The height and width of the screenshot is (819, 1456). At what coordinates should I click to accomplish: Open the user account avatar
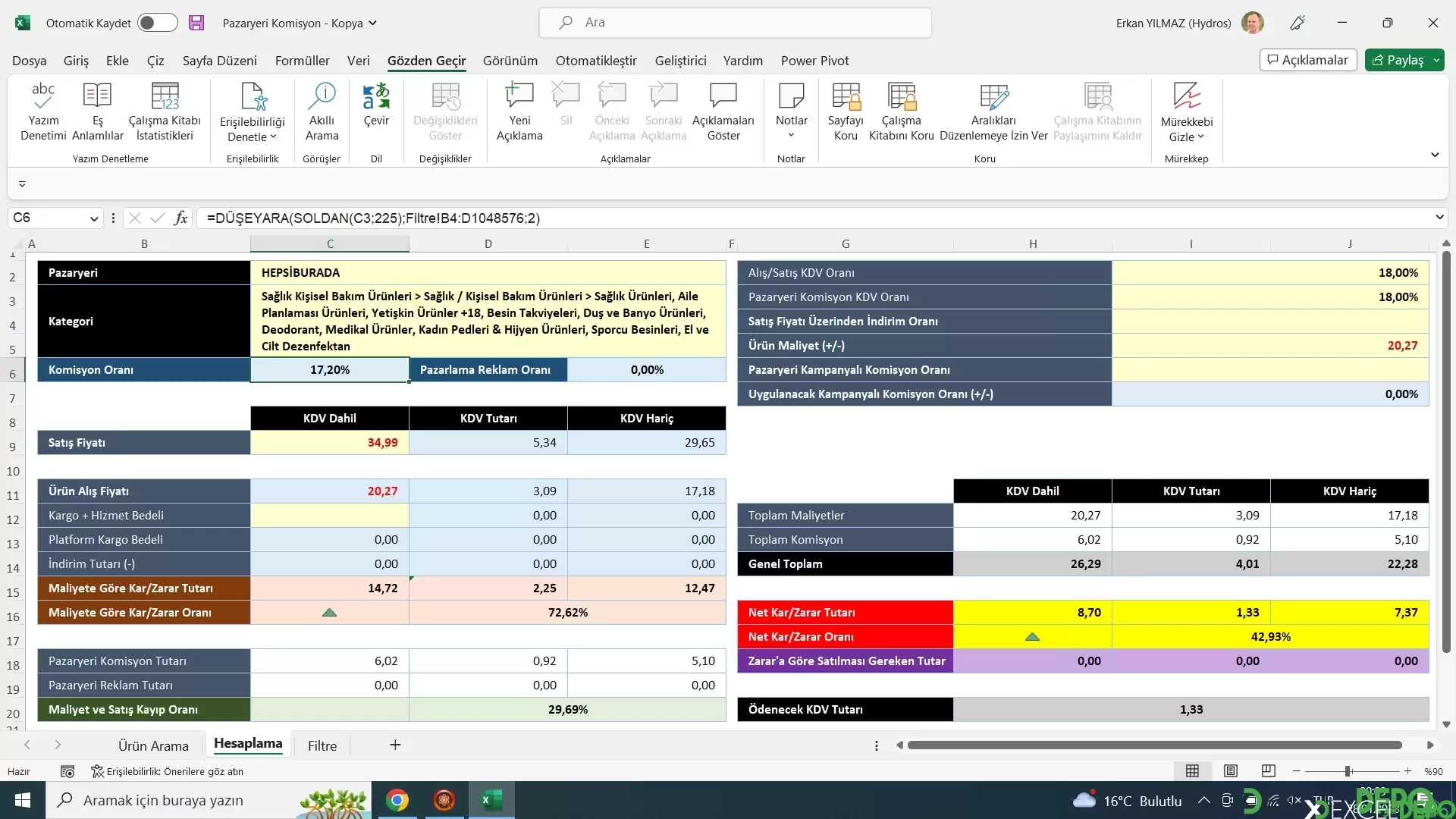point(1253,23)
